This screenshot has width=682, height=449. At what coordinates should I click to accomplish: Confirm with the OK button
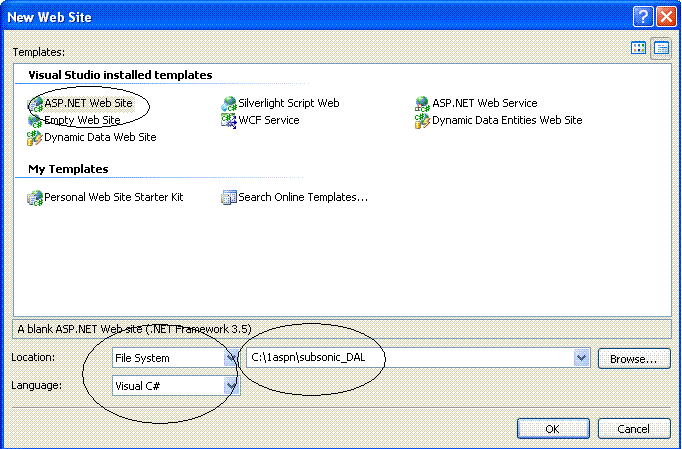pos(553,429)
